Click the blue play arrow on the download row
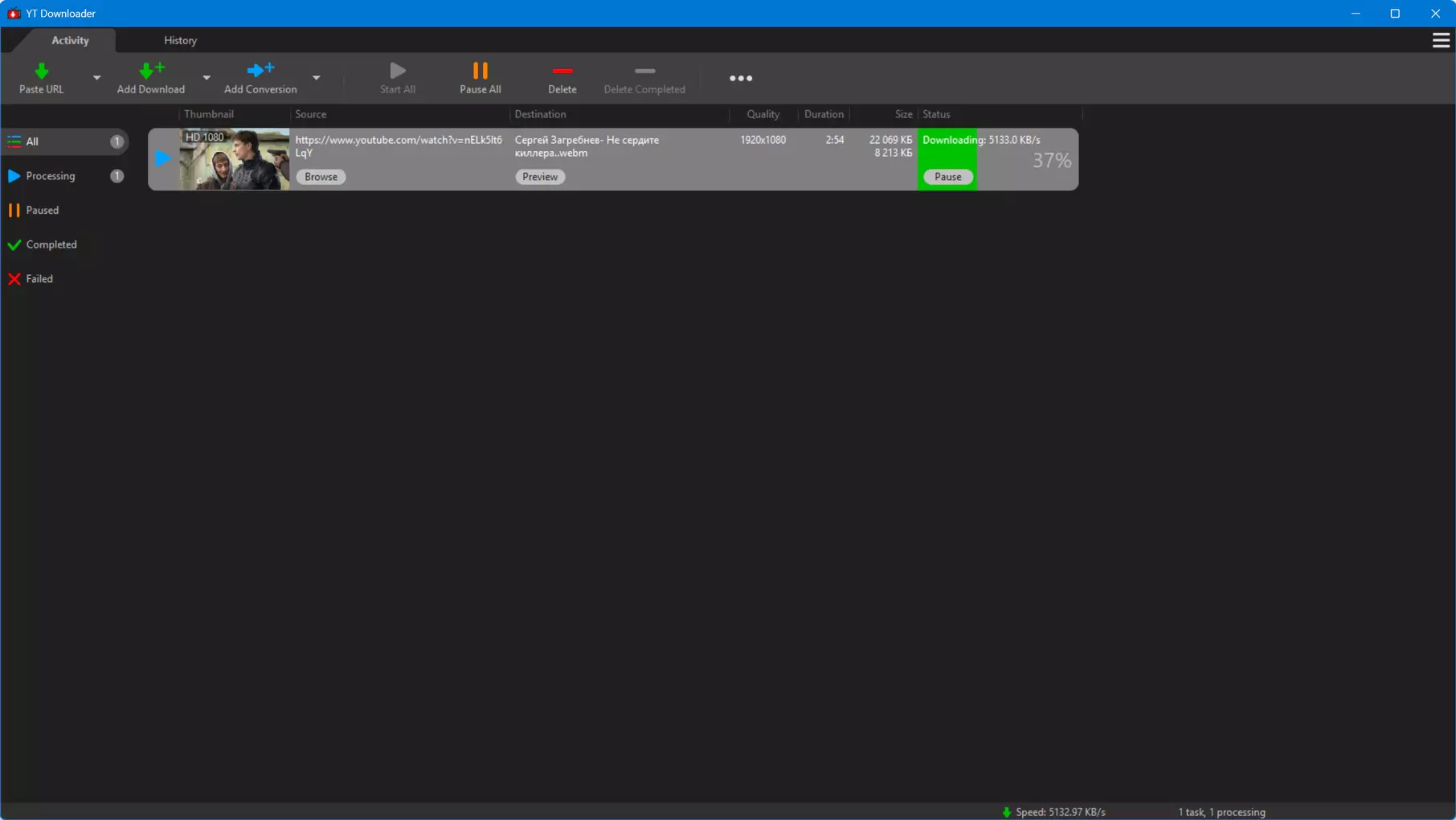This screenshot has height=820, width=1456. (163, 158)
